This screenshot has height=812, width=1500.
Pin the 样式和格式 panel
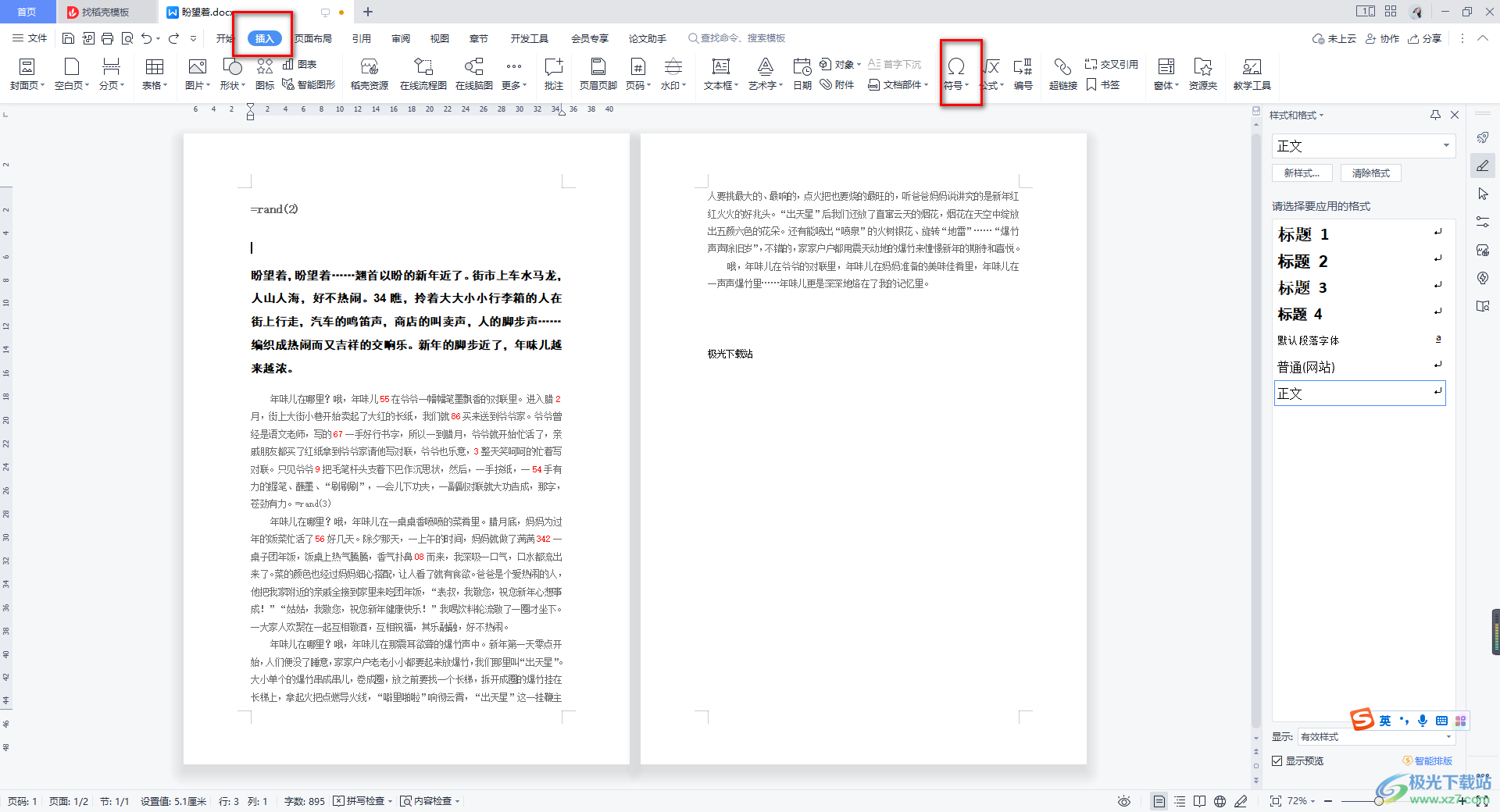[x=1435, y=115]
